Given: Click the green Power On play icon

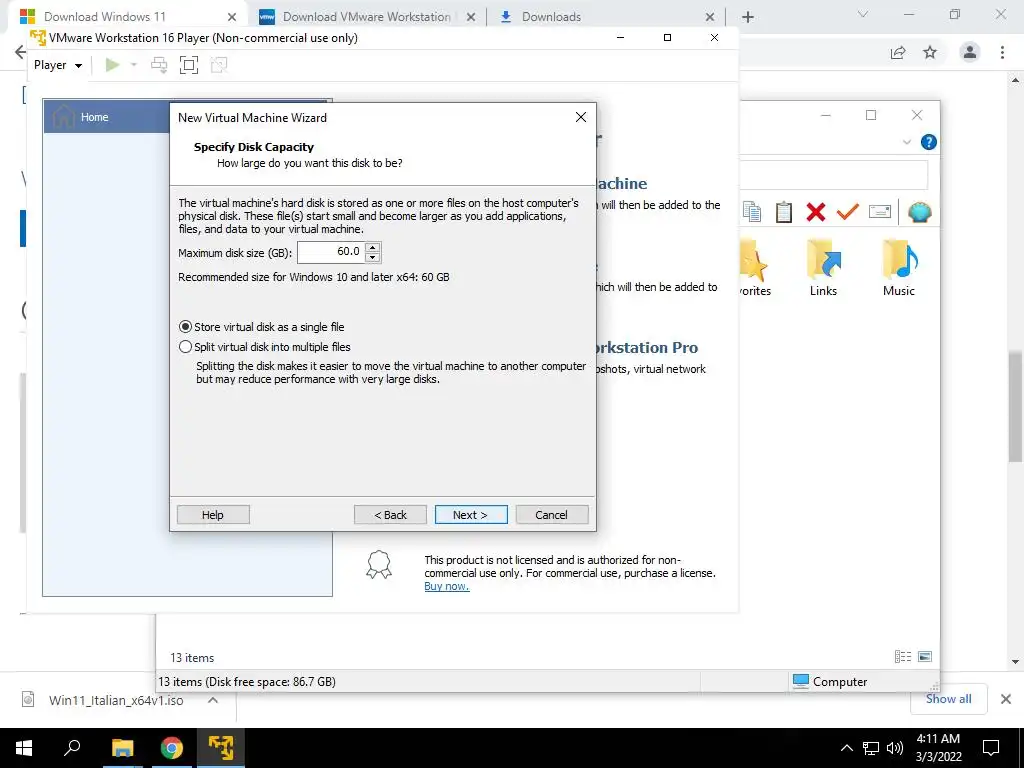Looking at the screenshot, I should click(112, 65).
